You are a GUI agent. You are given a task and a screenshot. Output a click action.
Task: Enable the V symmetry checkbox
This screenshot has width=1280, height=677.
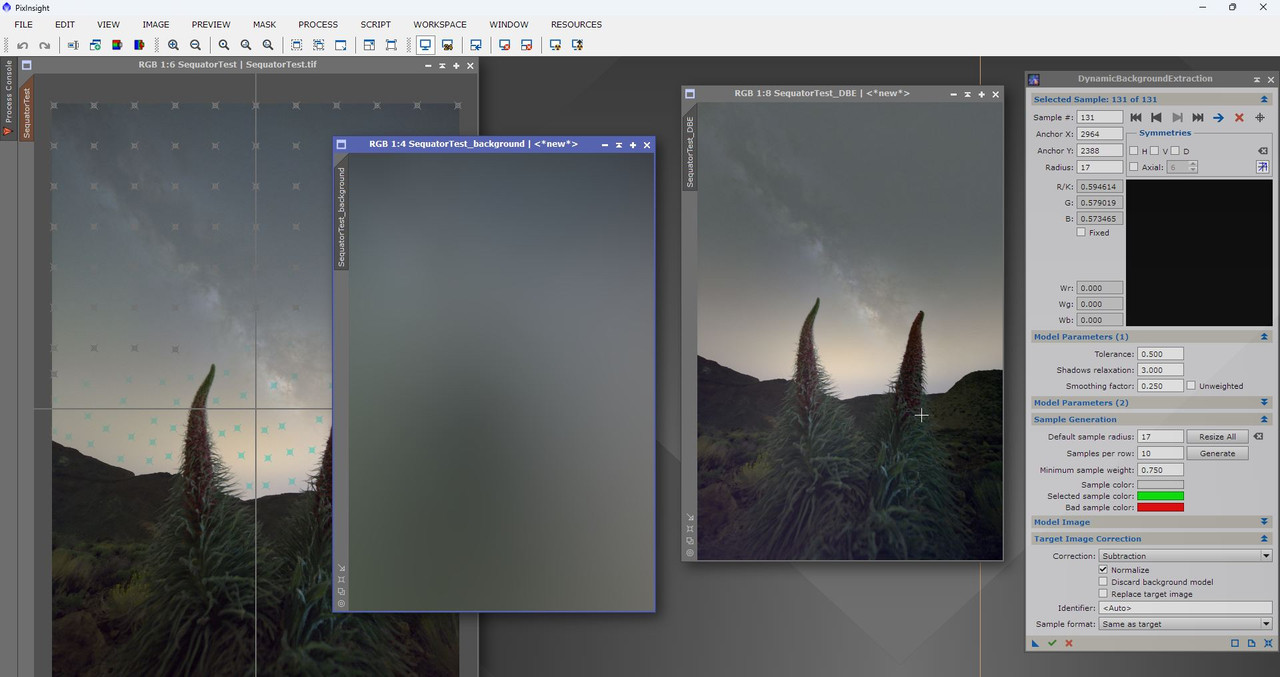tap(1154, 151)
